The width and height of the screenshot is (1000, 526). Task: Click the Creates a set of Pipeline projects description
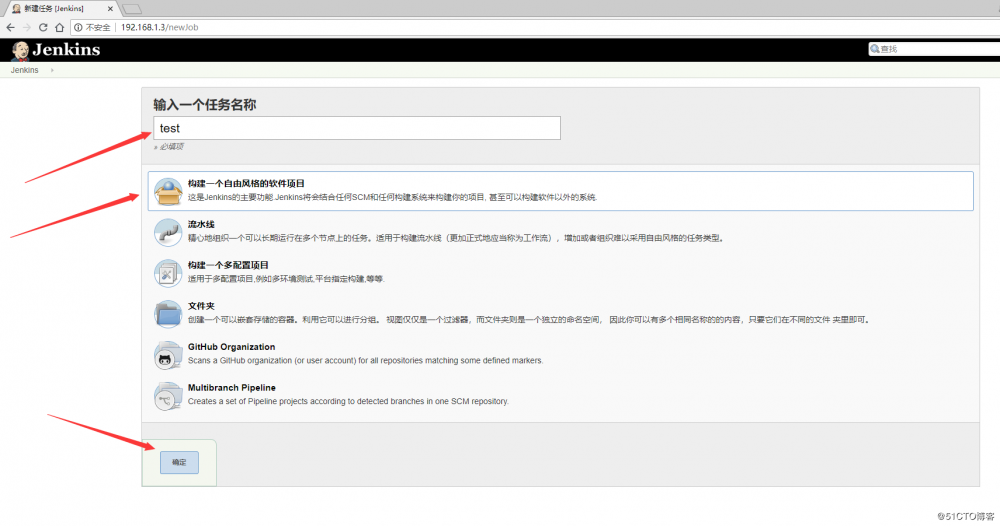click(348, 402)
